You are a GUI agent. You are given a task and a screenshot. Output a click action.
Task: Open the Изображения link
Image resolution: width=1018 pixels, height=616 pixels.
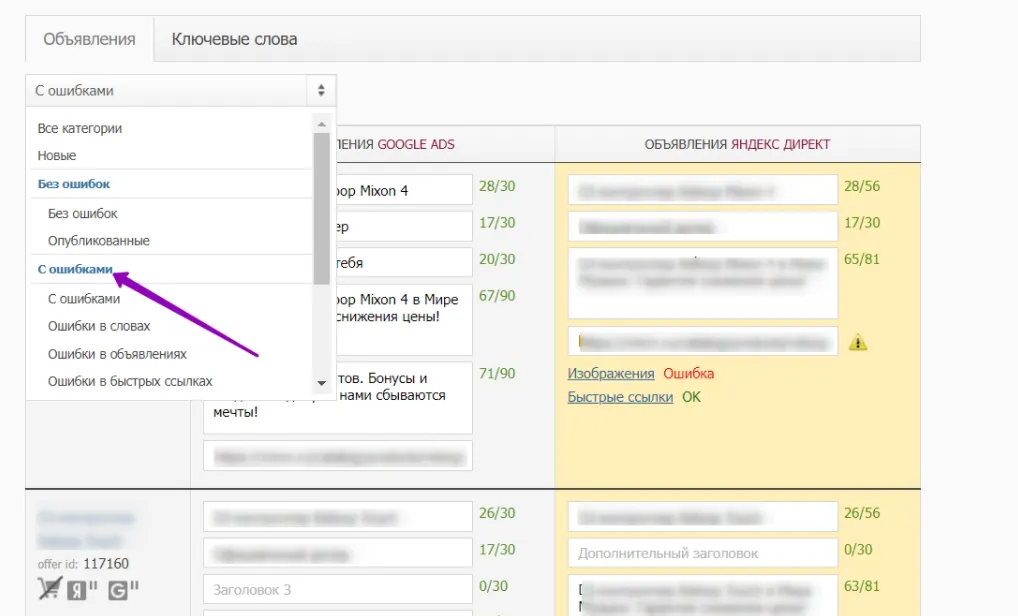coord(611,374)
